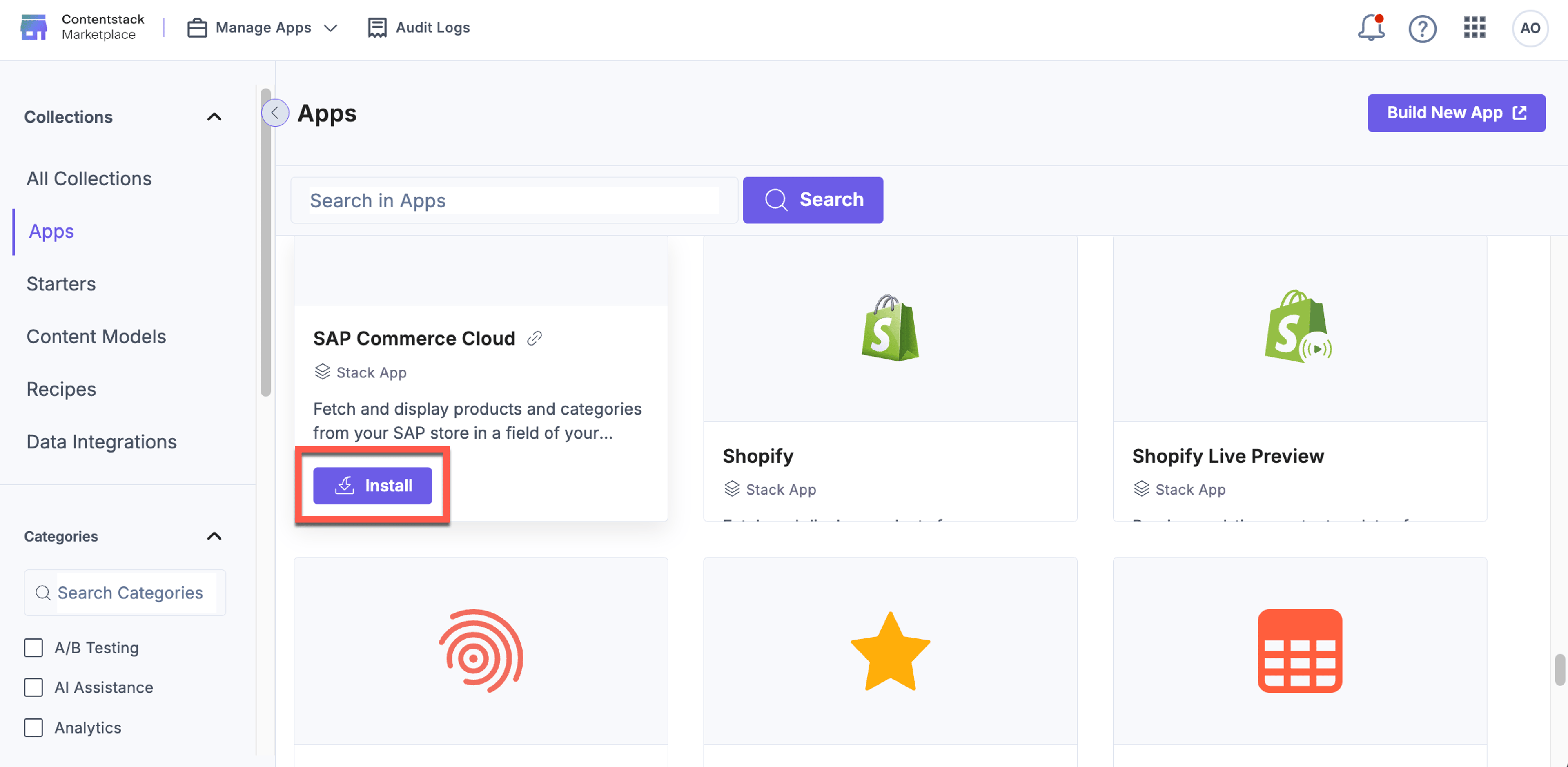Click Stack App layers icon under Shopify Live Preview
1568x767 pixels.
[x=1141, y=489]
